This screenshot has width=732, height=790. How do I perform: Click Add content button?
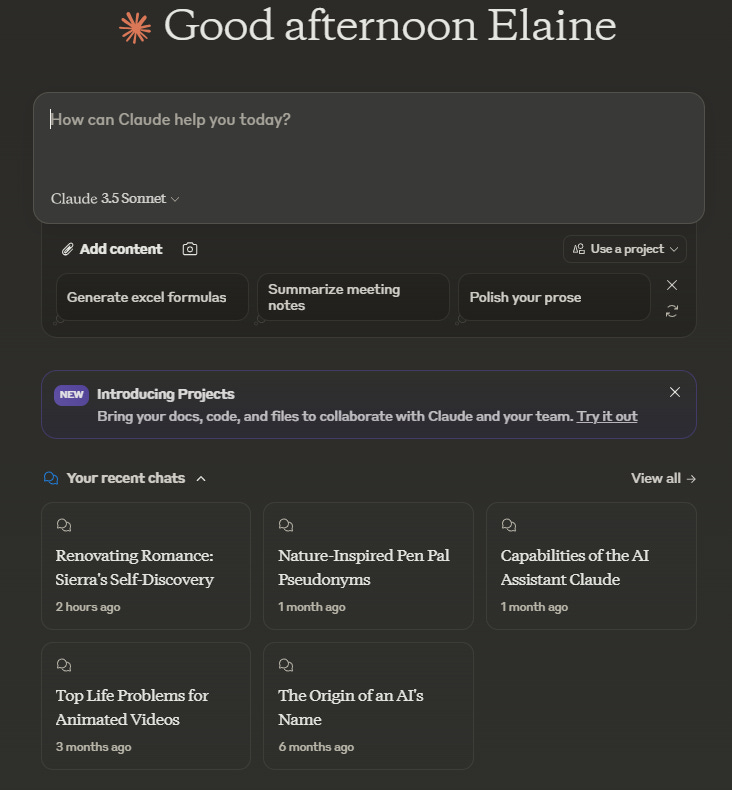click(112, 249)
